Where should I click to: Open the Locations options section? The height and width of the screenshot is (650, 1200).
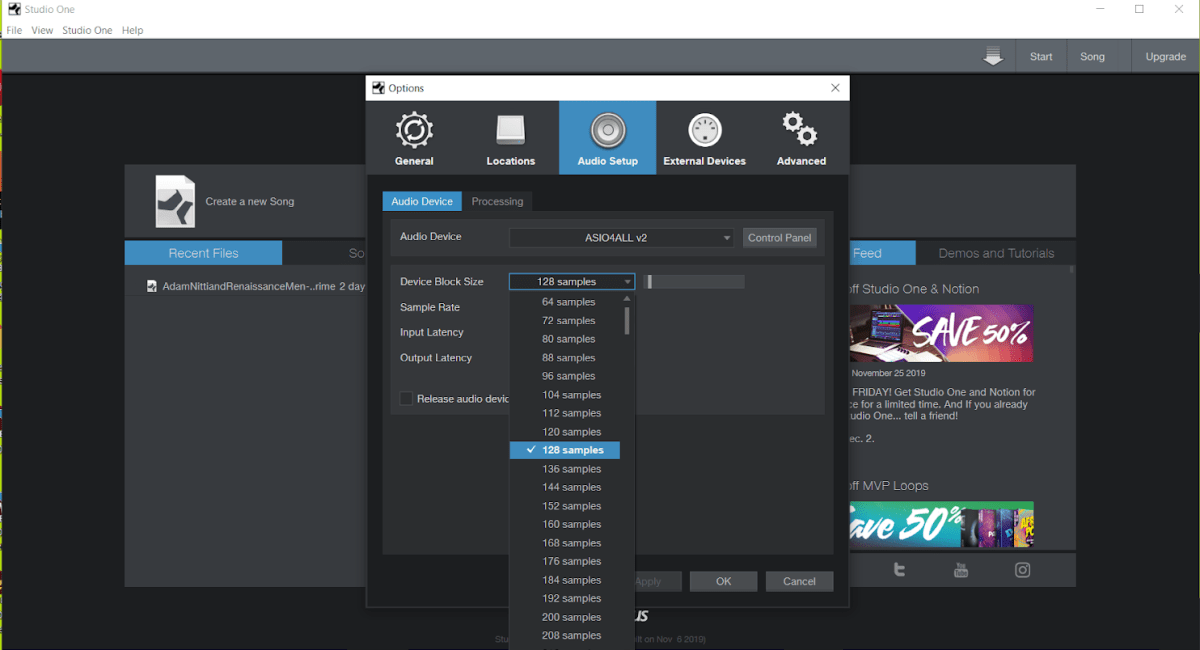[x=510, y=138]
